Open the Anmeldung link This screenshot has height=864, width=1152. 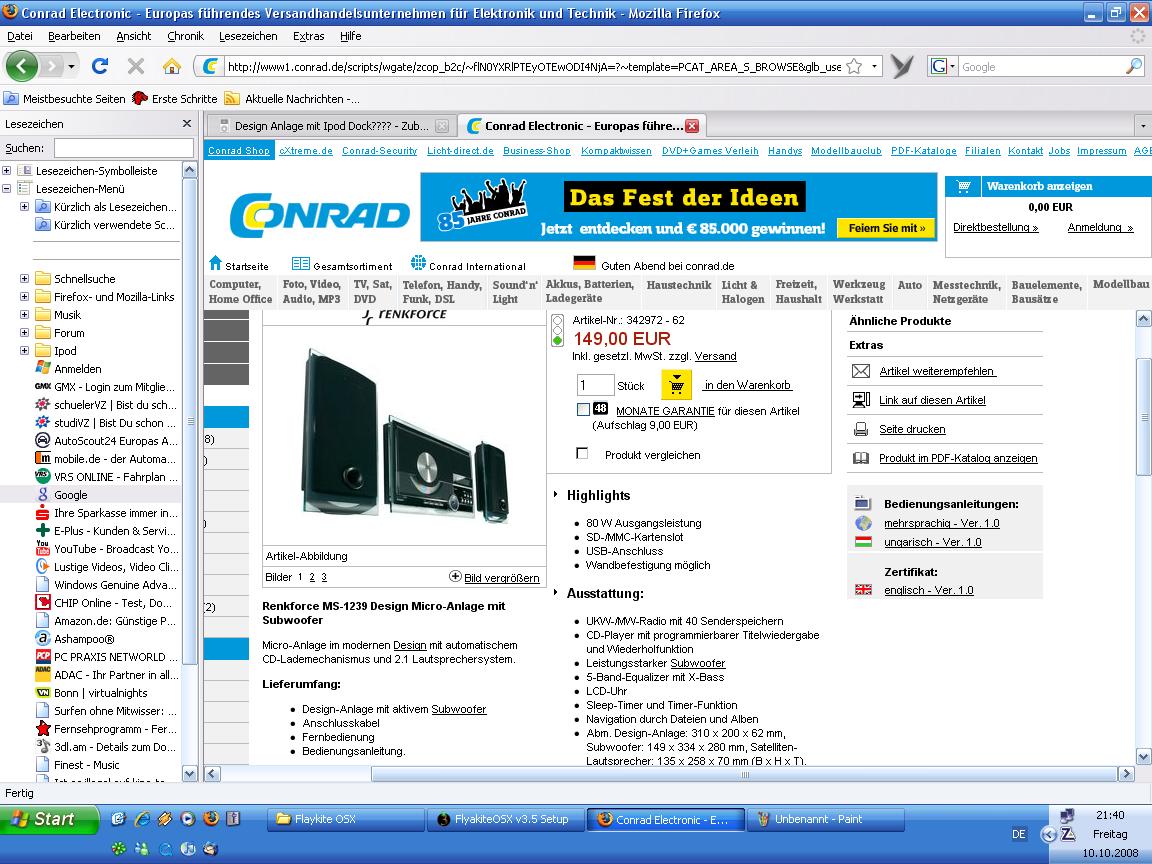point(1100,227)
